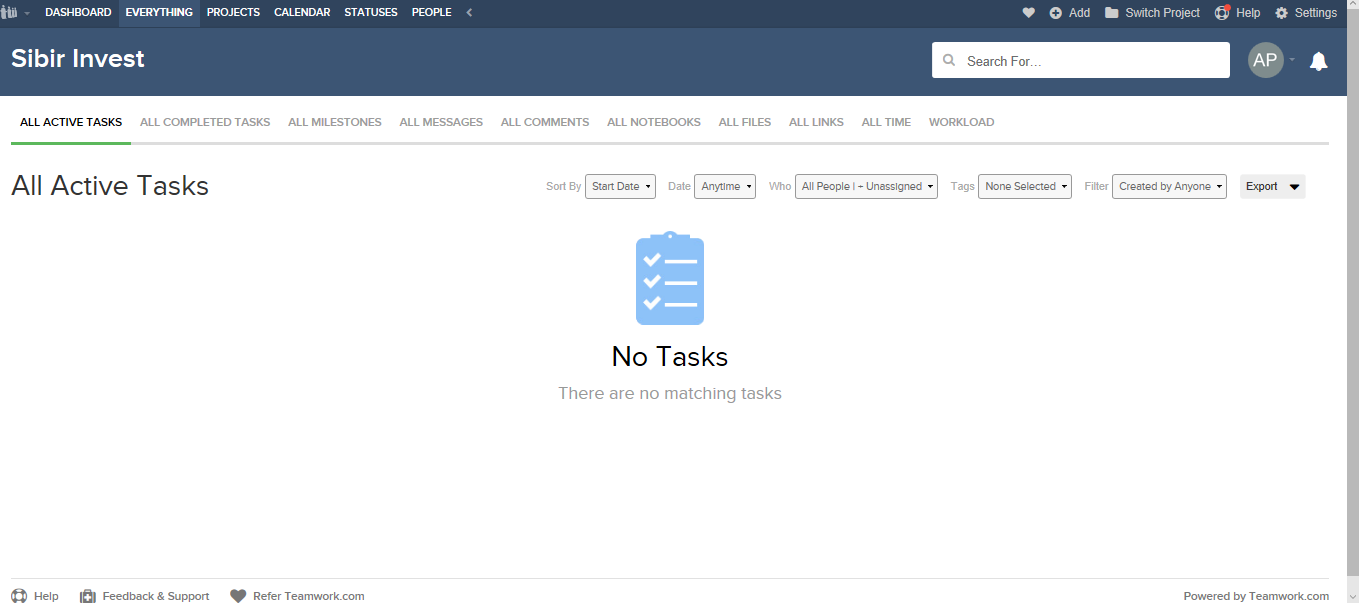Open the Help lifebuoy in top bar

(x=1237, y=13)
